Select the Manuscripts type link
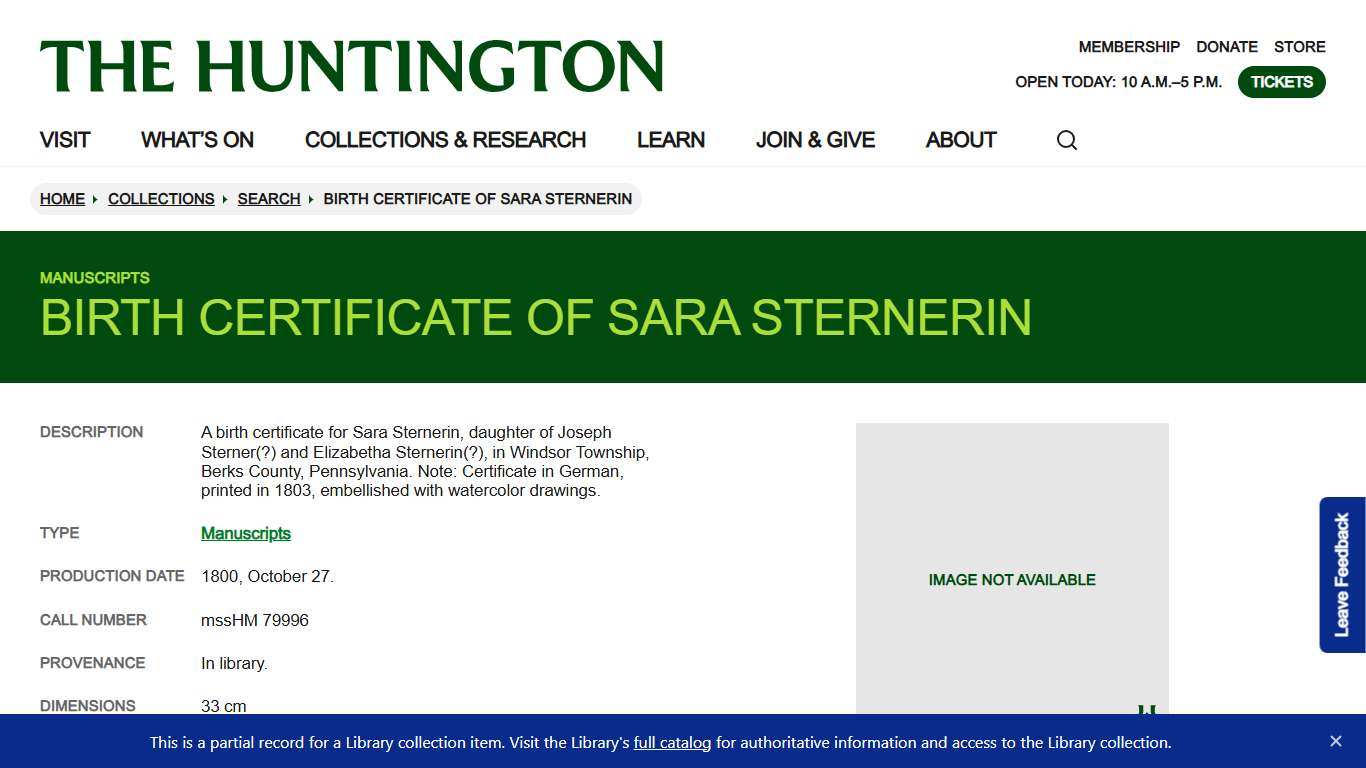Viewport: 1366px width, 768px height. [x=245, y=533]
